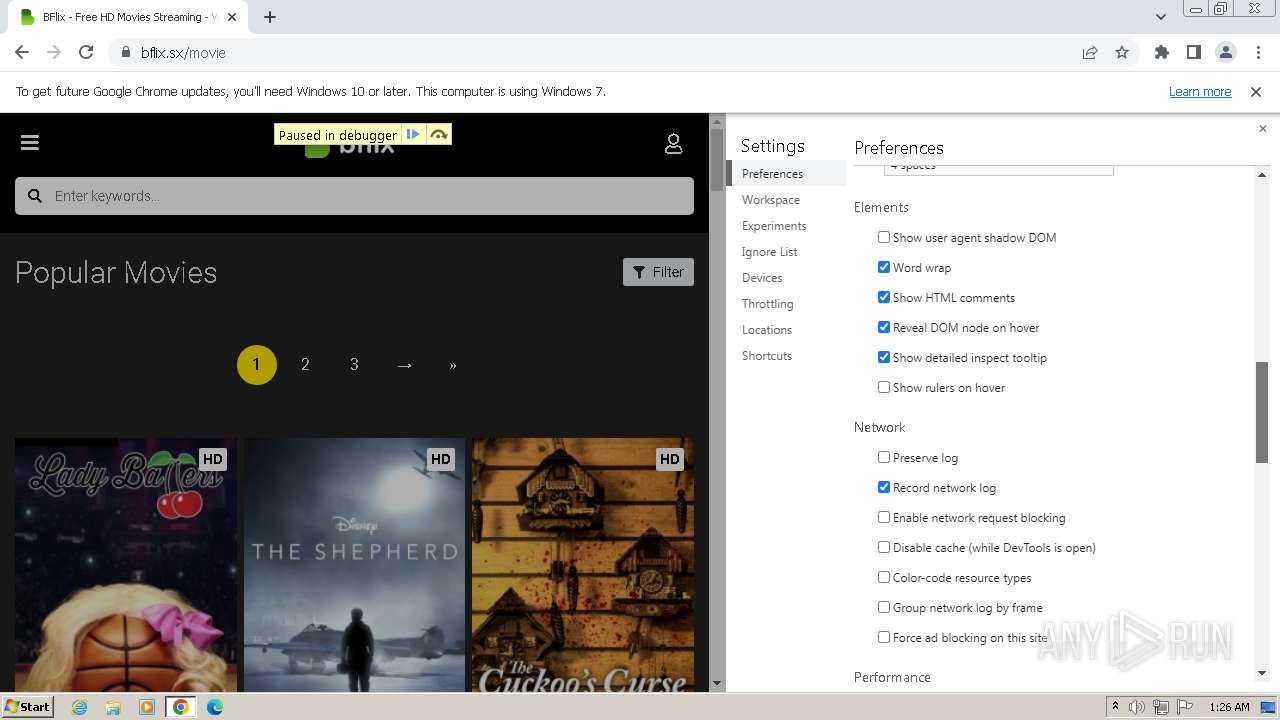Open the tab search dropdown arrow
Viewport: 1280px width, 720px height.
pos(1161,17)
